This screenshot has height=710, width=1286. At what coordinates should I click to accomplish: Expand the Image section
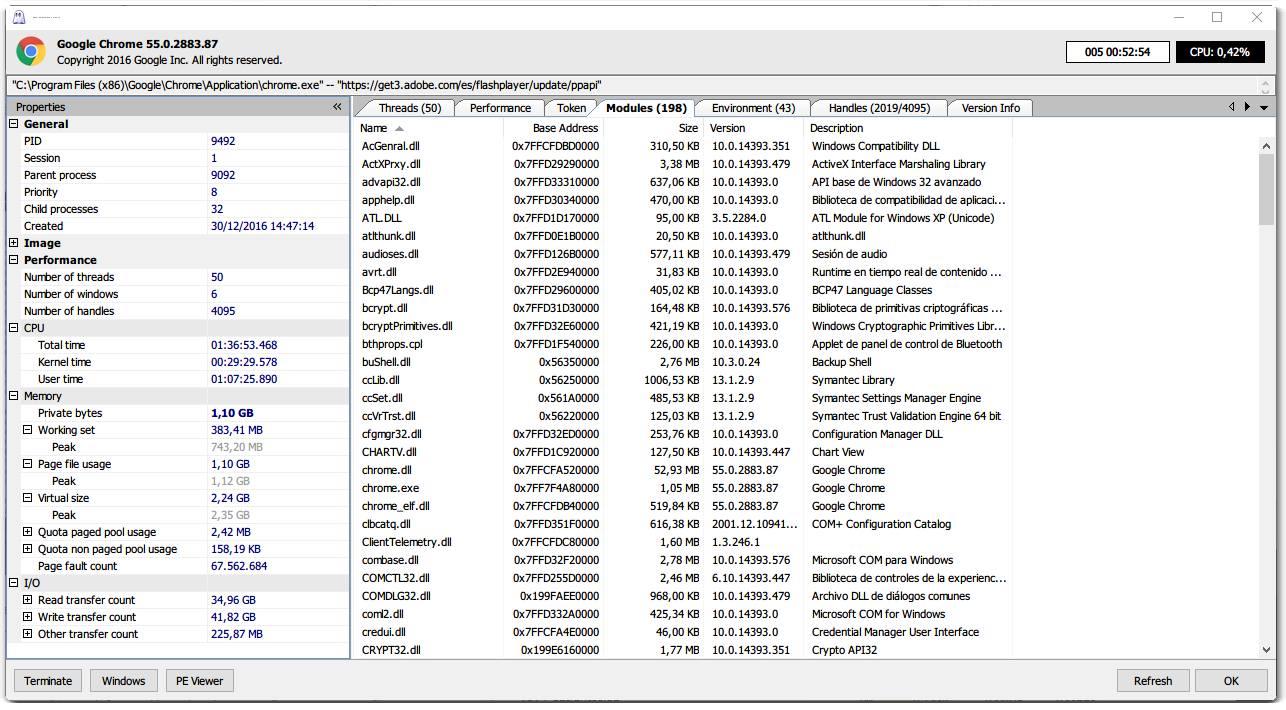pyautogui.click(x=14, y=243)
